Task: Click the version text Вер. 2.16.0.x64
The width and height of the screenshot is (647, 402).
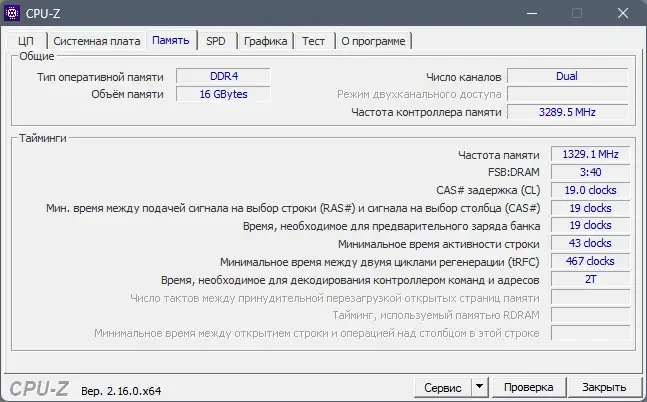Action: click(x=121, y=391)
